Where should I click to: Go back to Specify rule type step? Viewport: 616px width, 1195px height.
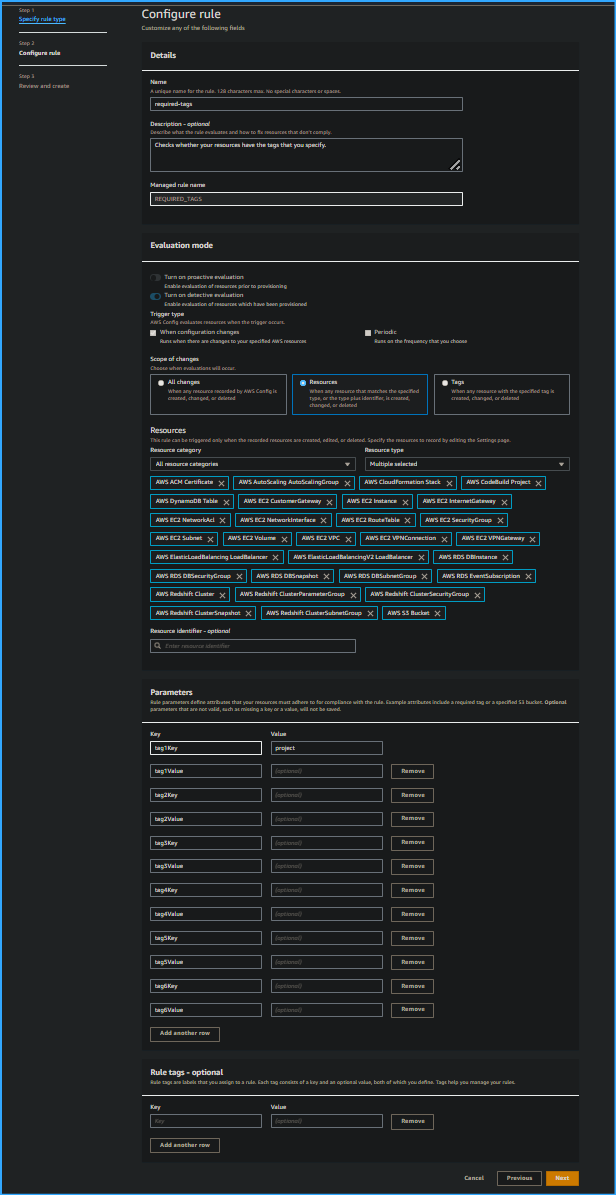pyautogui.click(x=42, y=18)
